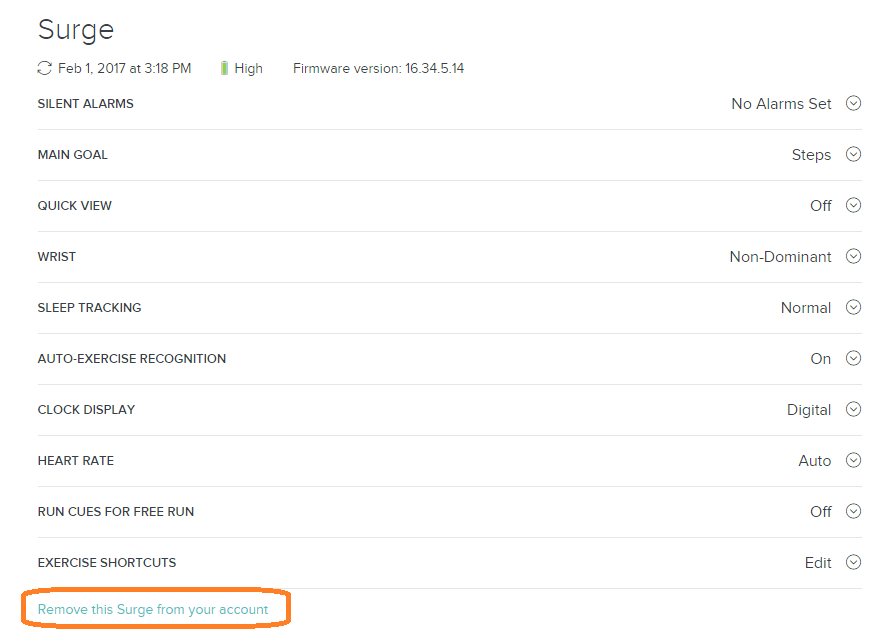The height and width of the screenshot is (644, 892).
Task: Expand the Auto-Exercise Recognition chevron
Action: tap(853, 358)
